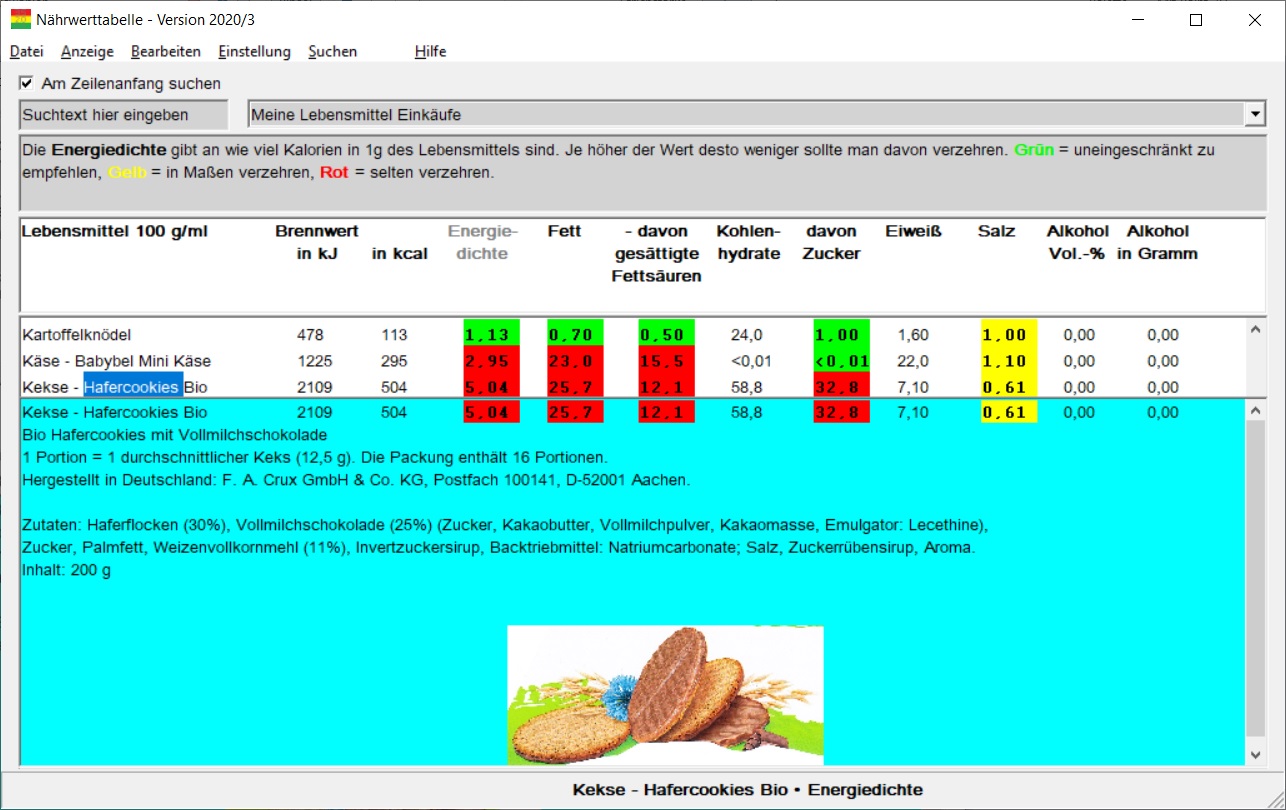This screenshot has width=1286, height=810.
Task: Click yellow Salz cell 1,10 for Babybel
Action: point(1009,361)
